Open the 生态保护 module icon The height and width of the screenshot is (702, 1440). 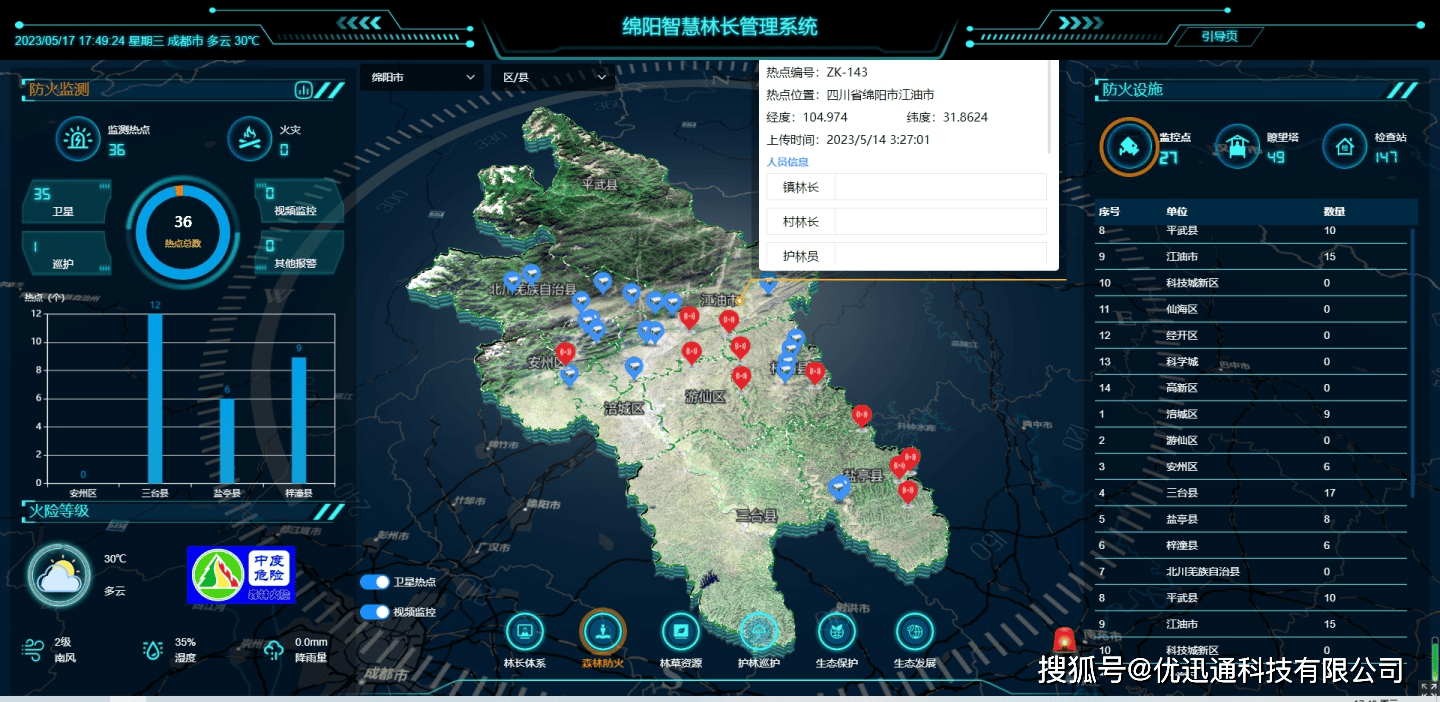click(837, 631)
